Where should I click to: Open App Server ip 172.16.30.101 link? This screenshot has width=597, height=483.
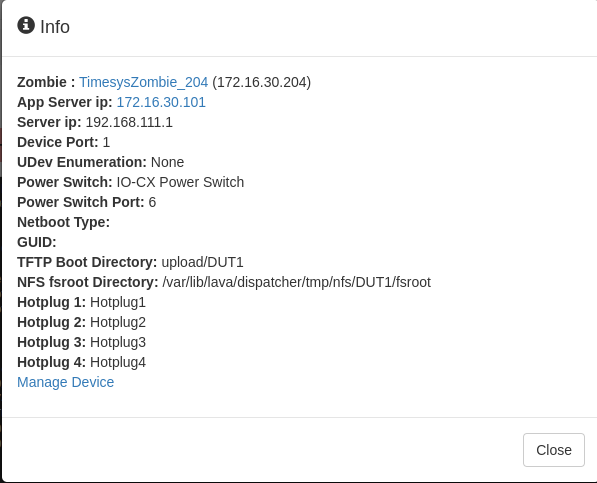[x=161, y=102]
